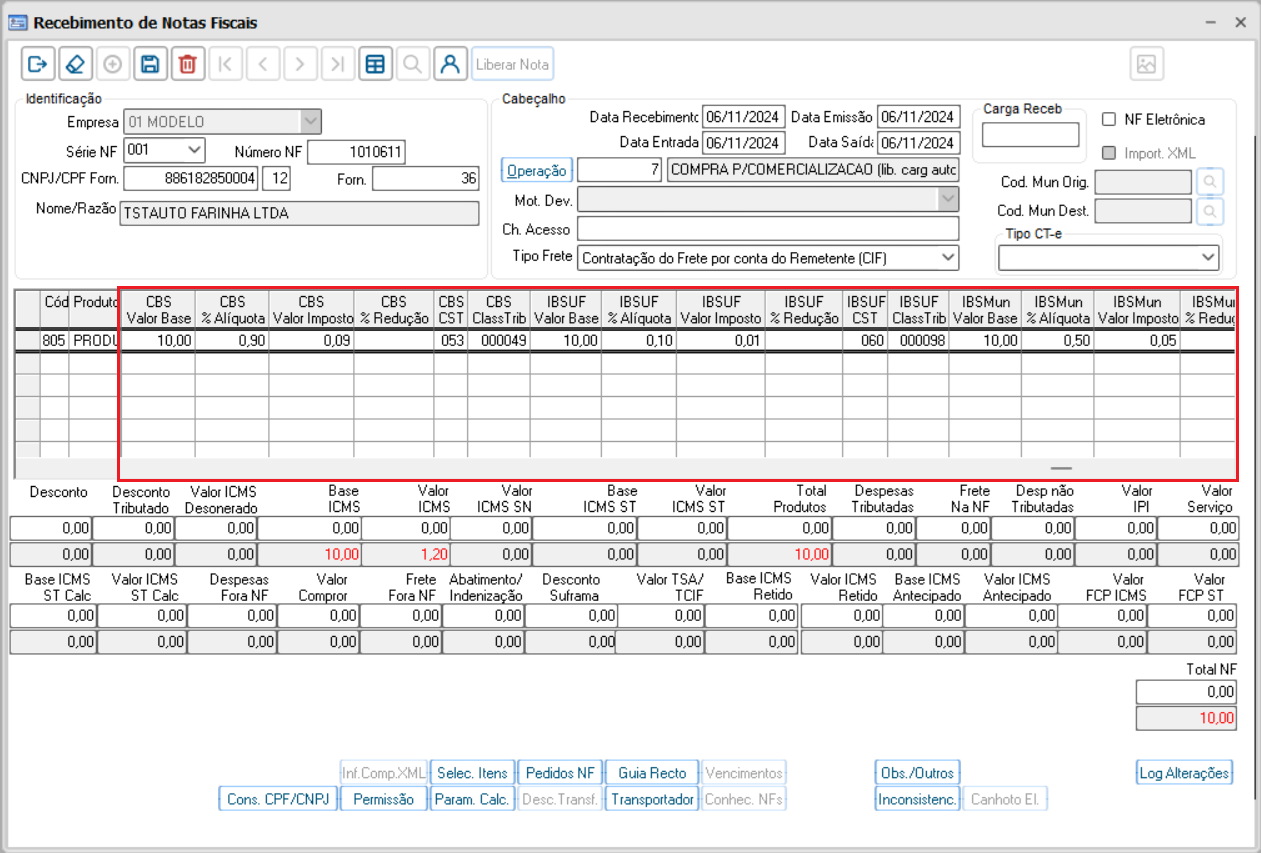Click the Nome/Razão field TSTAUTO FARINHA LTDA
Viewport: 1261px width, 853px height.
(299, 213)
